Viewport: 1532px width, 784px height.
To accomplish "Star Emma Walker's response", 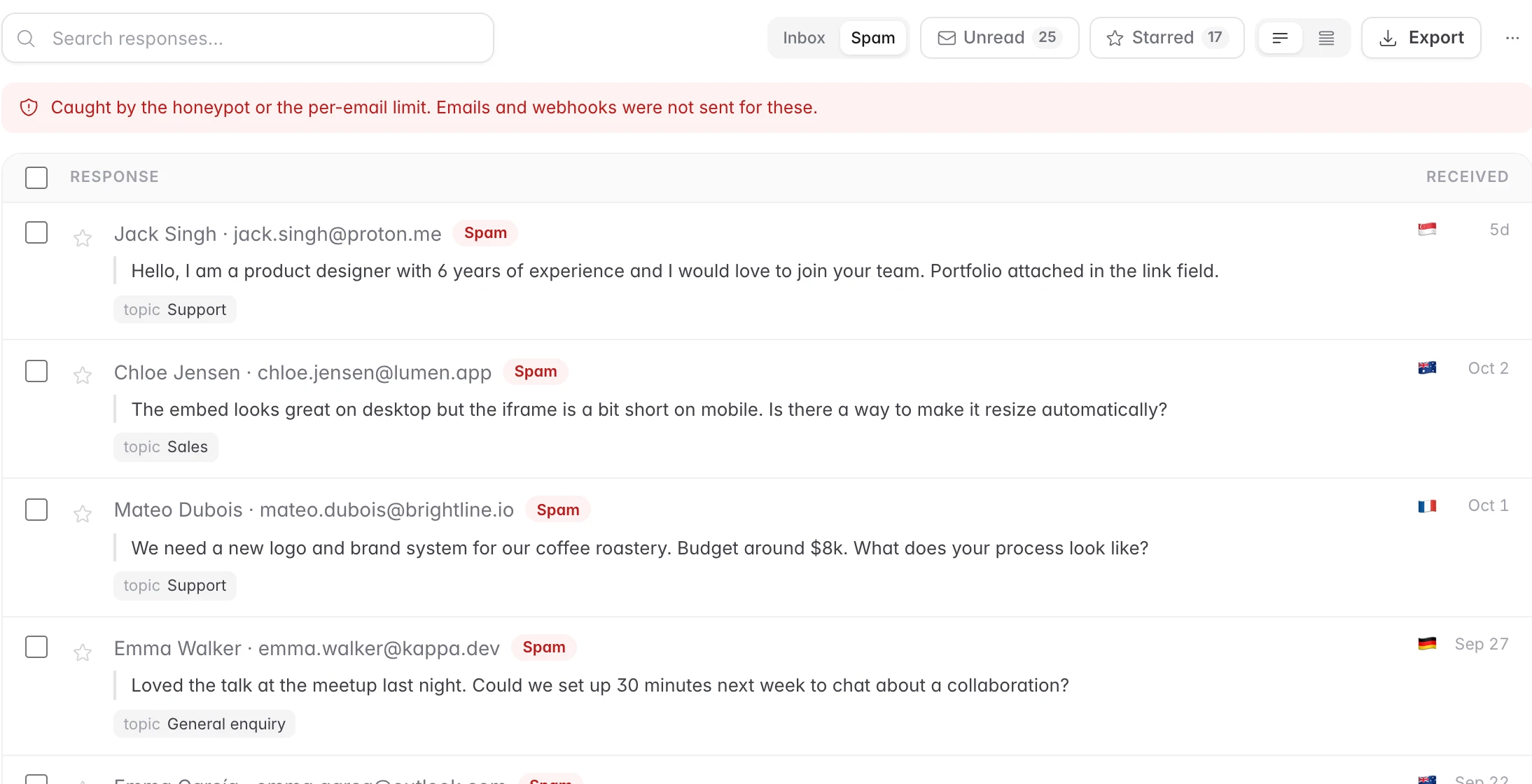I will coord(83,652).
